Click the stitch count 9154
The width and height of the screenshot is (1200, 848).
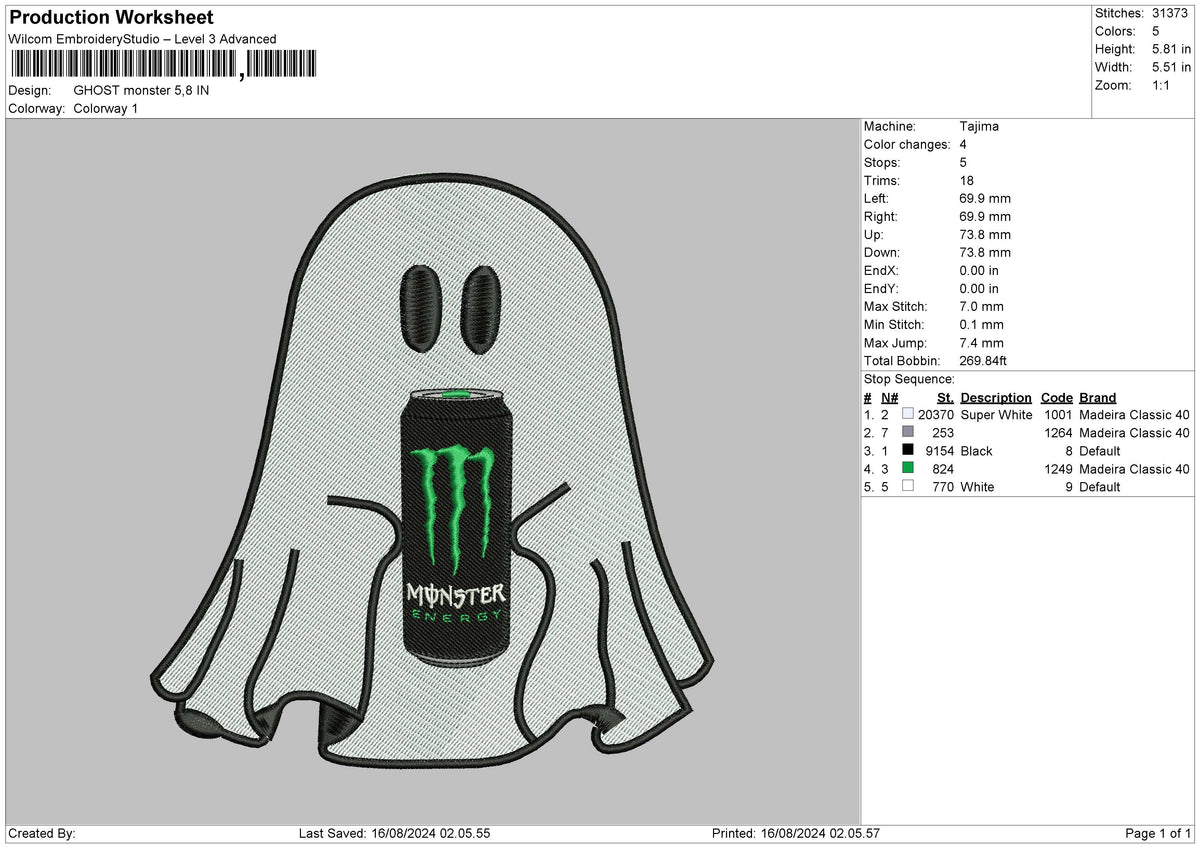(939, 451)
